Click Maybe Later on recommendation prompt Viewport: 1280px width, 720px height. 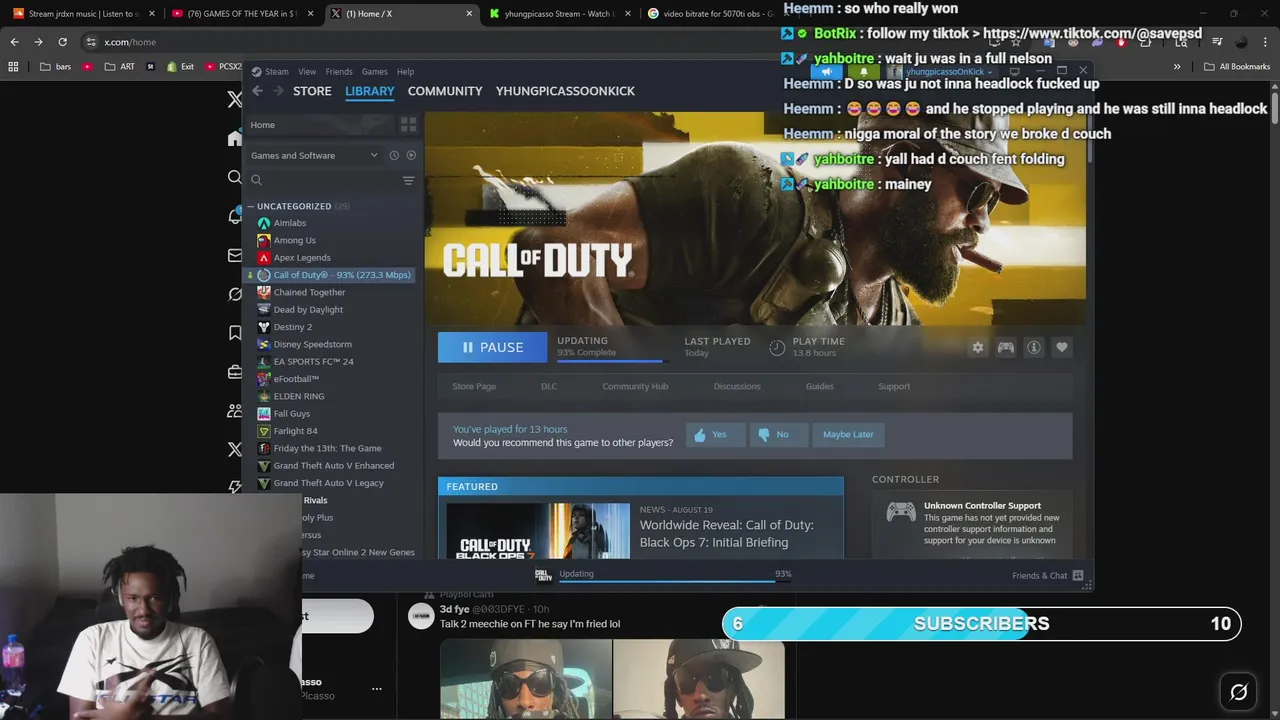[x=848, y=434]
